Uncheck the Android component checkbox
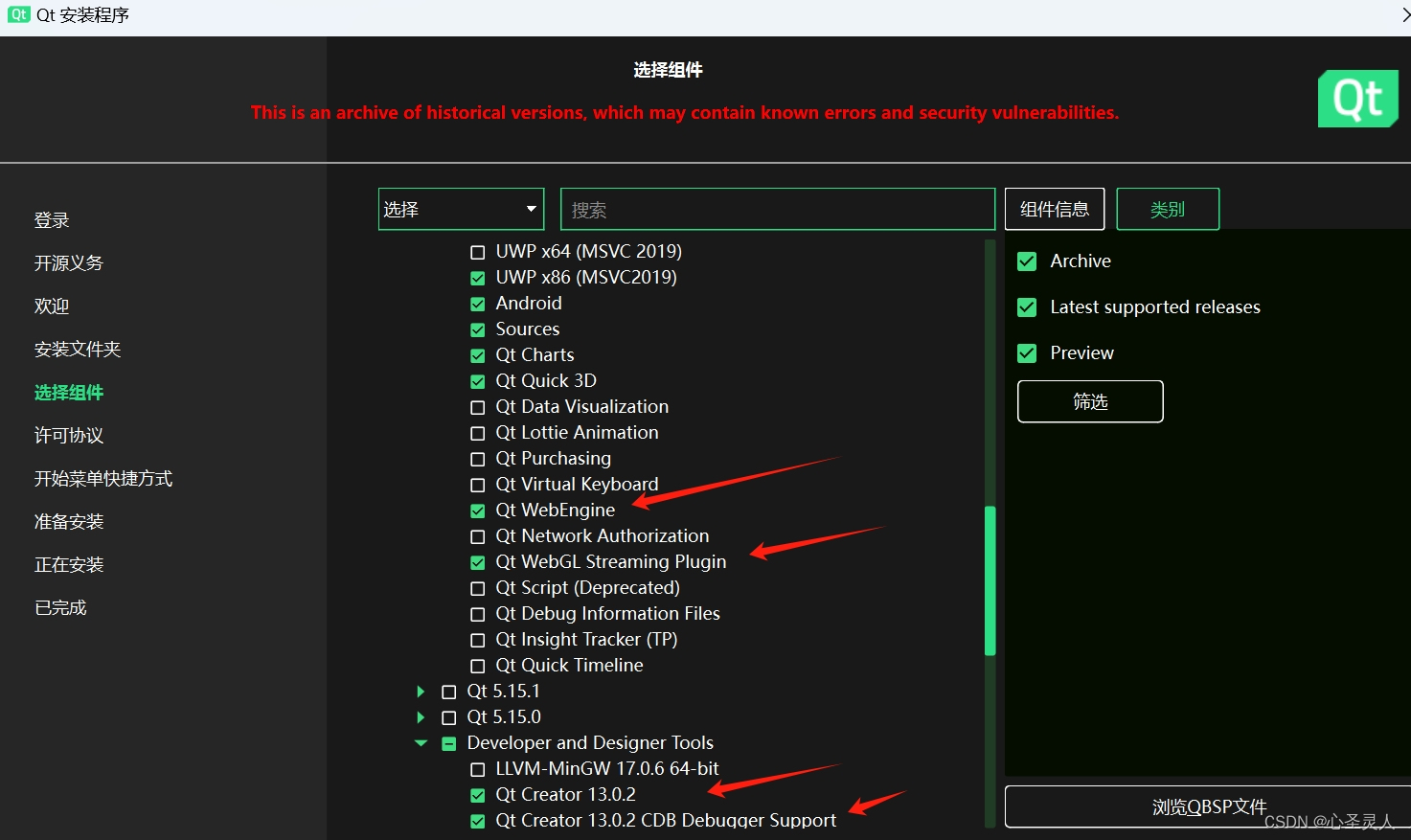The height and width of the screenshot is (840, 1411). pyautogui.click(x=478, y=305)
